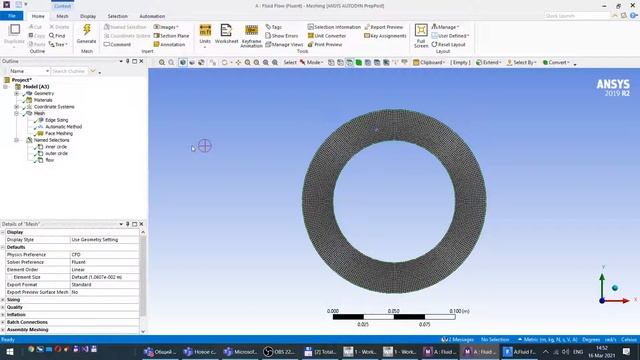Click the Search Outline field
The width and height of the screenshot is (640, 360).
click(x=69, y=71)
